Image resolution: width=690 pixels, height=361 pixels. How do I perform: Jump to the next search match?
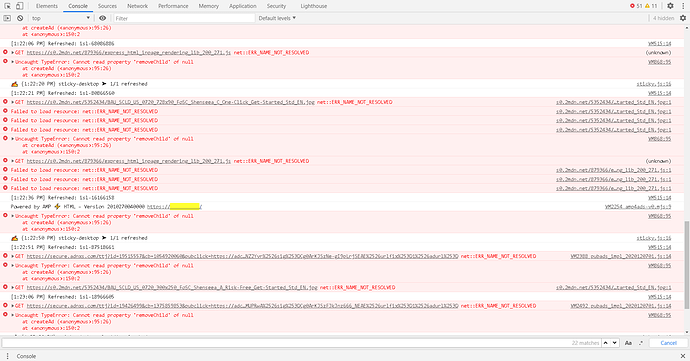[x=615, y=343]
